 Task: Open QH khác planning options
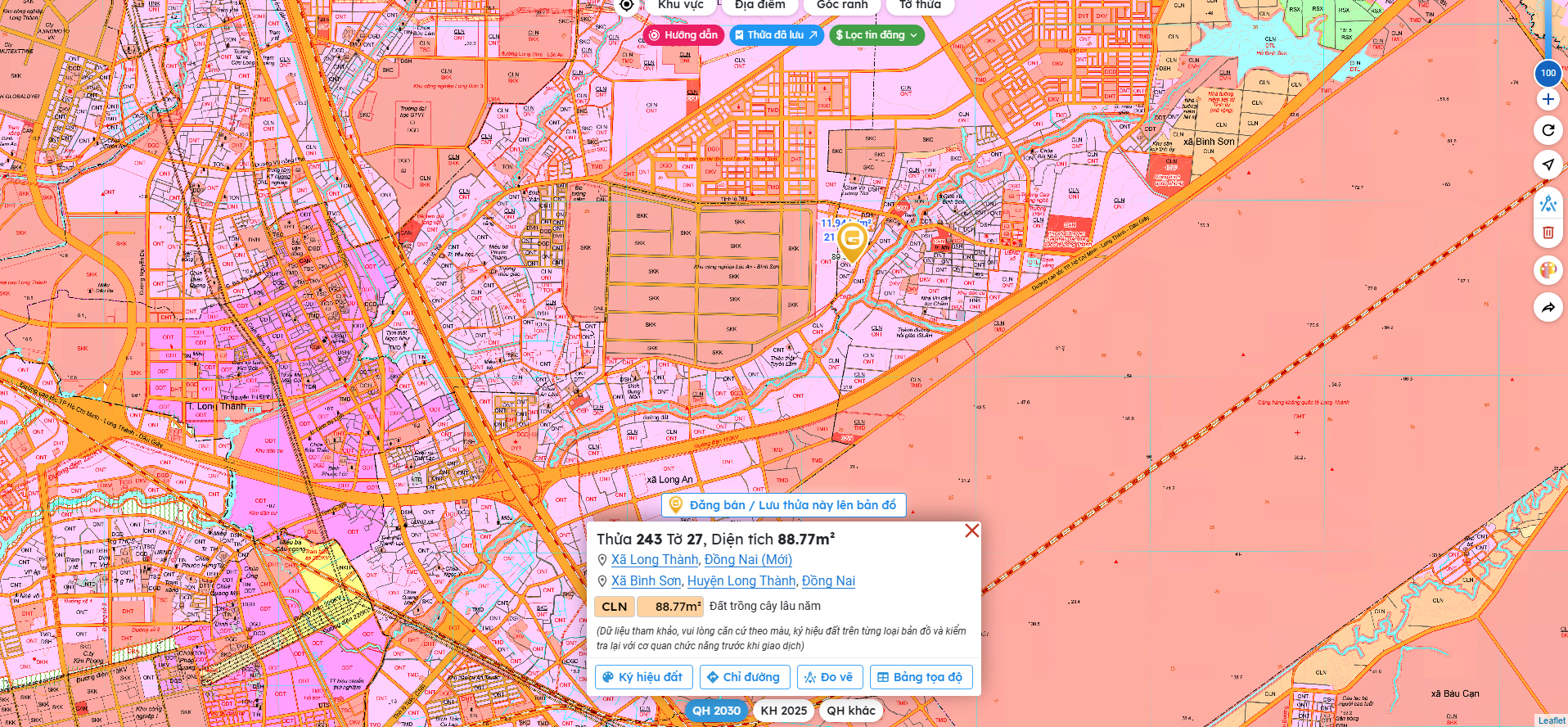click(851, 711)
